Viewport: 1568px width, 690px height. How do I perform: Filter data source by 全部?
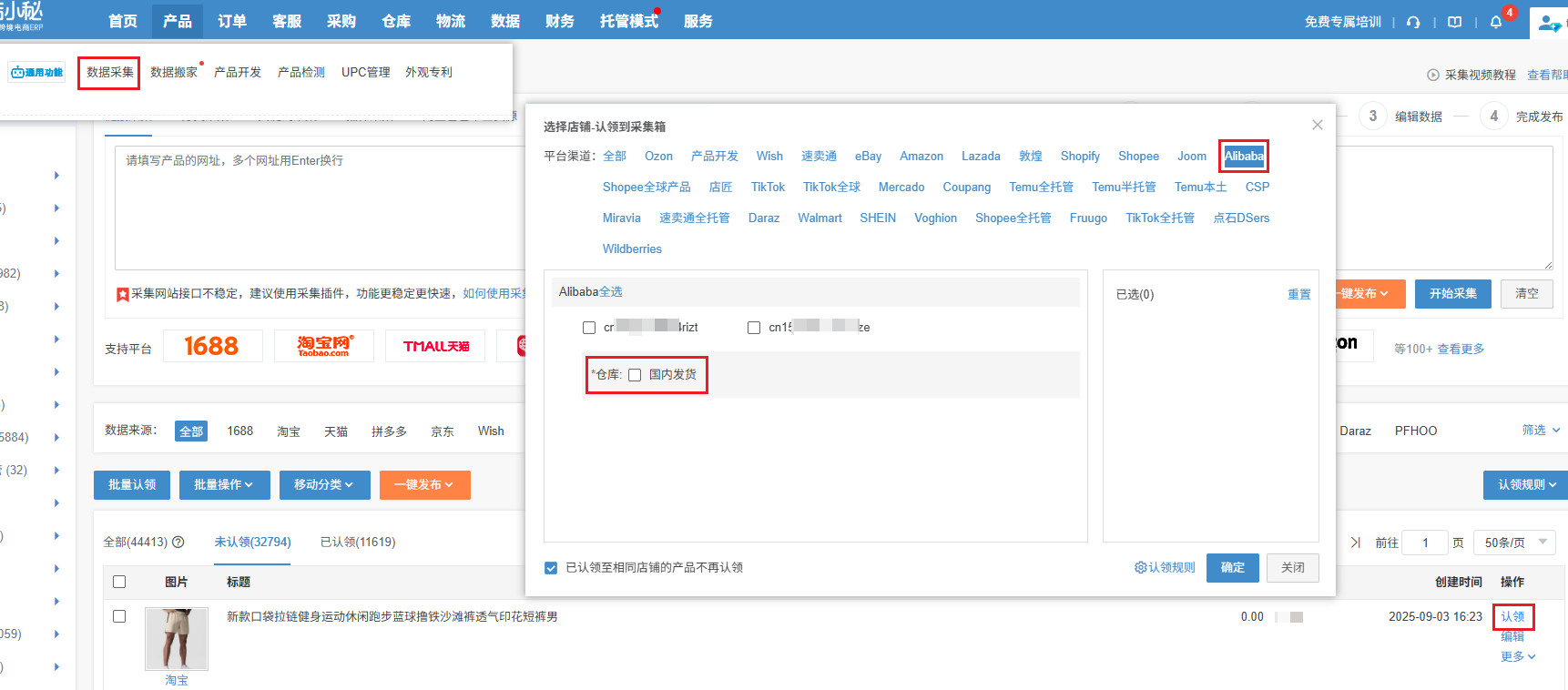pos(191,431)
